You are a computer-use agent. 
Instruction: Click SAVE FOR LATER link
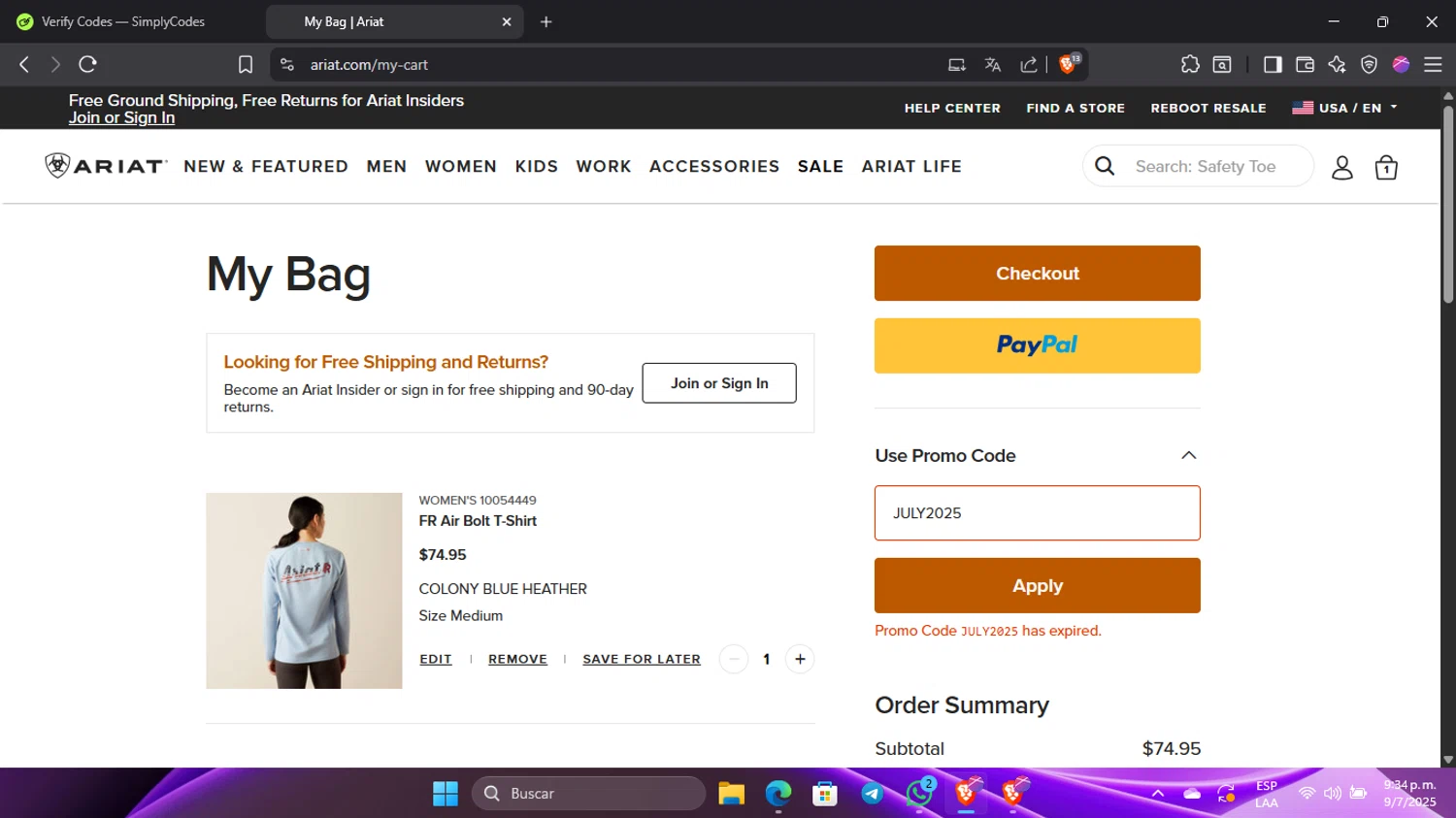(x=642, y=659)
